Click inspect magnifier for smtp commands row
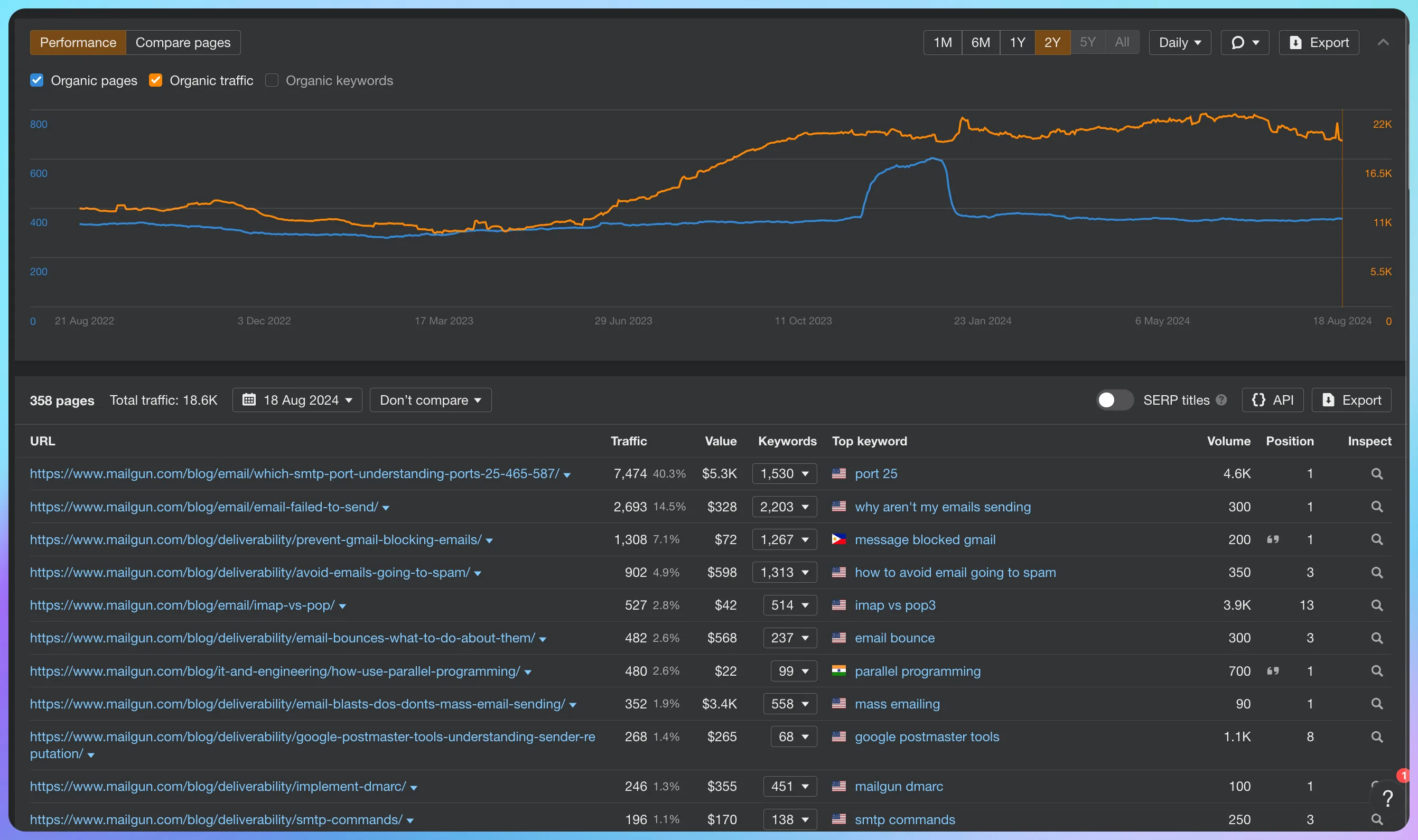Image resolution: width=1418 pixels, height=840 pixels. click(1377, 819)
